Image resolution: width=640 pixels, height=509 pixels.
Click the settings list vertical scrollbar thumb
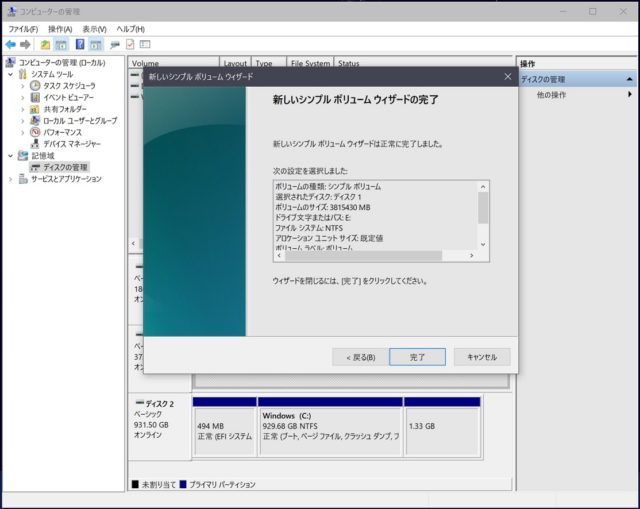point(483,207)
